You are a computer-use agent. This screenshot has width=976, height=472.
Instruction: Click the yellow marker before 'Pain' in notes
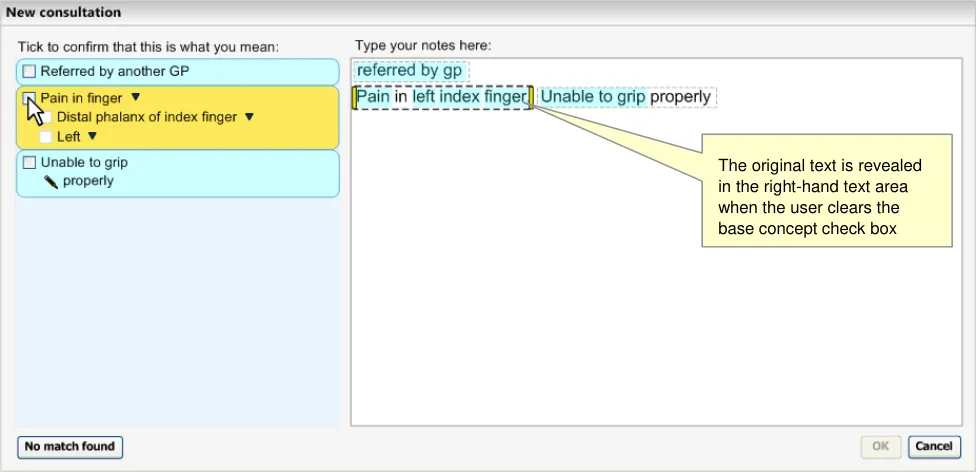(354, 97)
